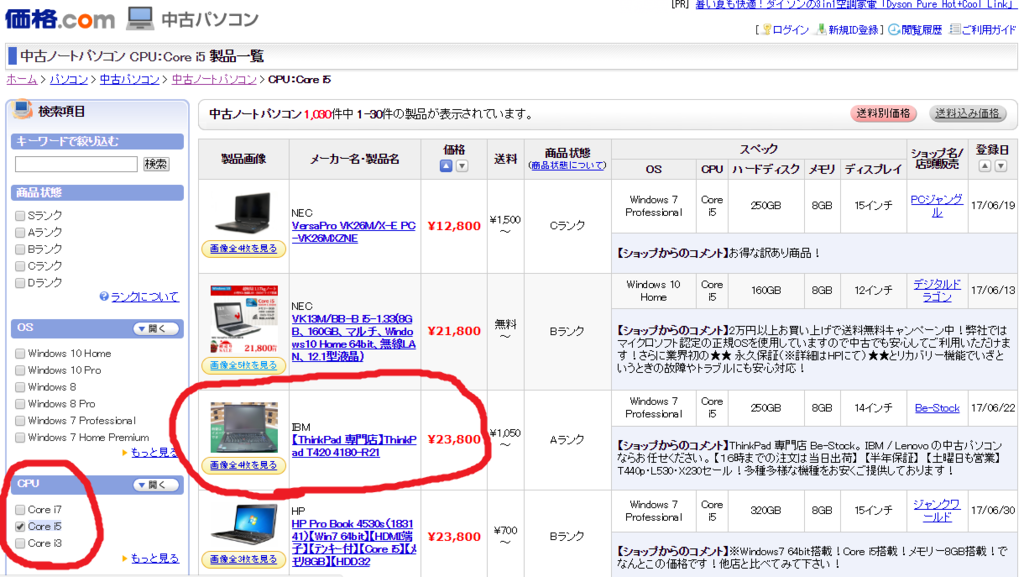Expand more OS options via もっと見る
Image resolution: width=1024 pixels, height=577 pixels.
(154, 453)
